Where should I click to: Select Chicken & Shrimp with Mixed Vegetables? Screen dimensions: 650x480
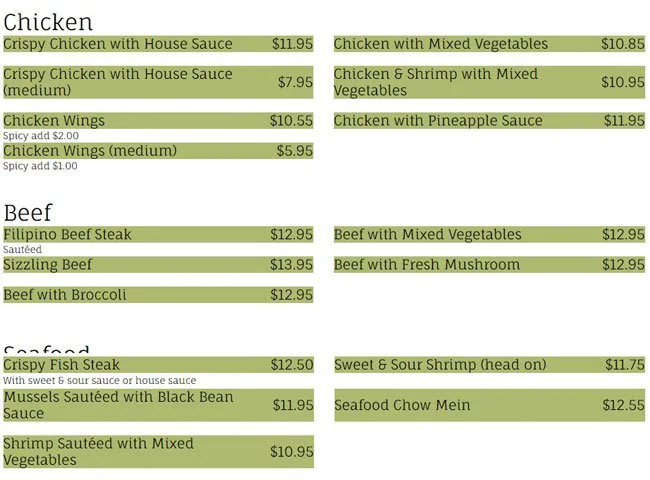[x=489, y=82]
